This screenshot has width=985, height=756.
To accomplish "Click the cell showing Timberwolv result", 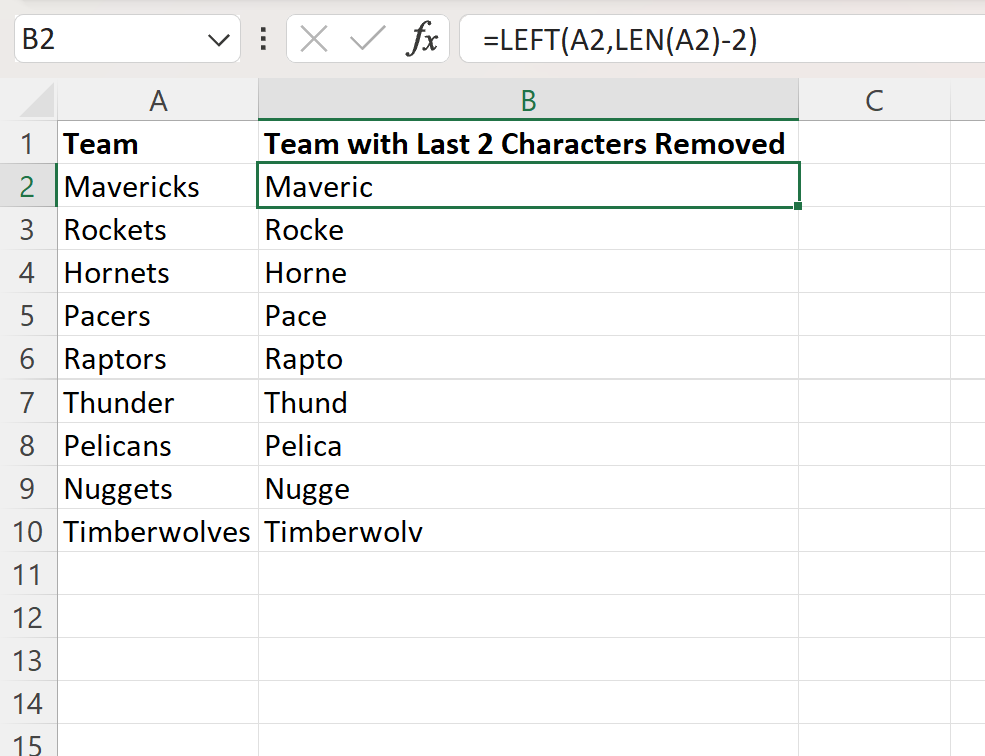I will (528, 532).
